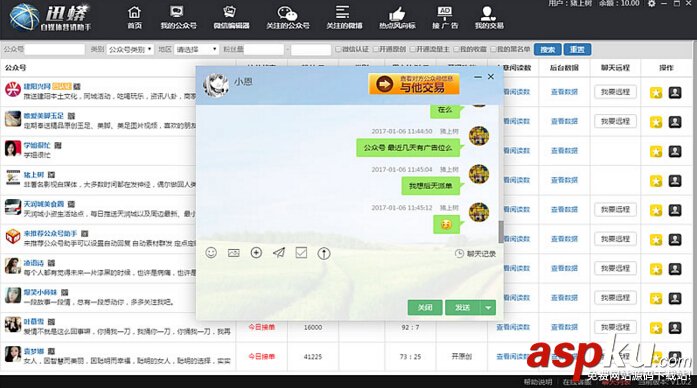Go to 关注的微博 section
Screen dimensions: 697x388
344,18
